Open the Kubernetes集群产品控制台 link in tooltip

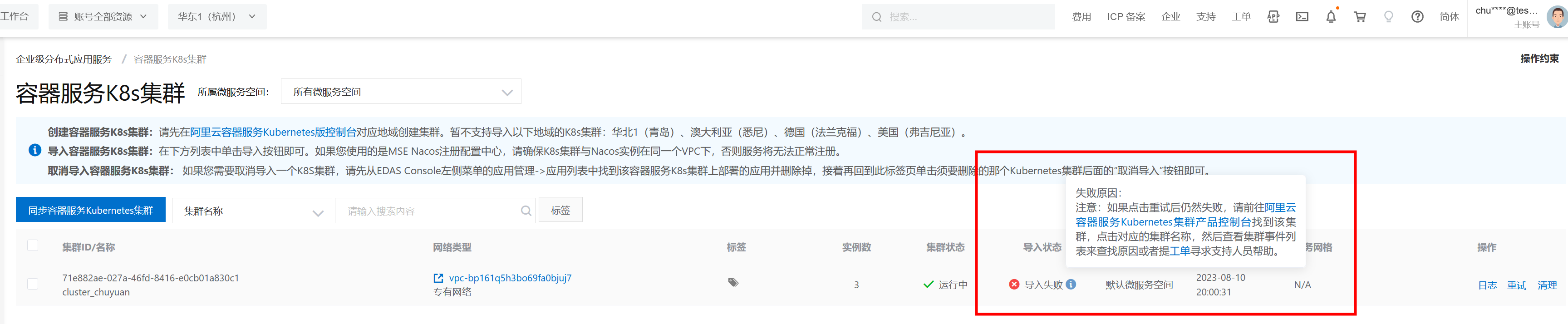pos(1186,214)
